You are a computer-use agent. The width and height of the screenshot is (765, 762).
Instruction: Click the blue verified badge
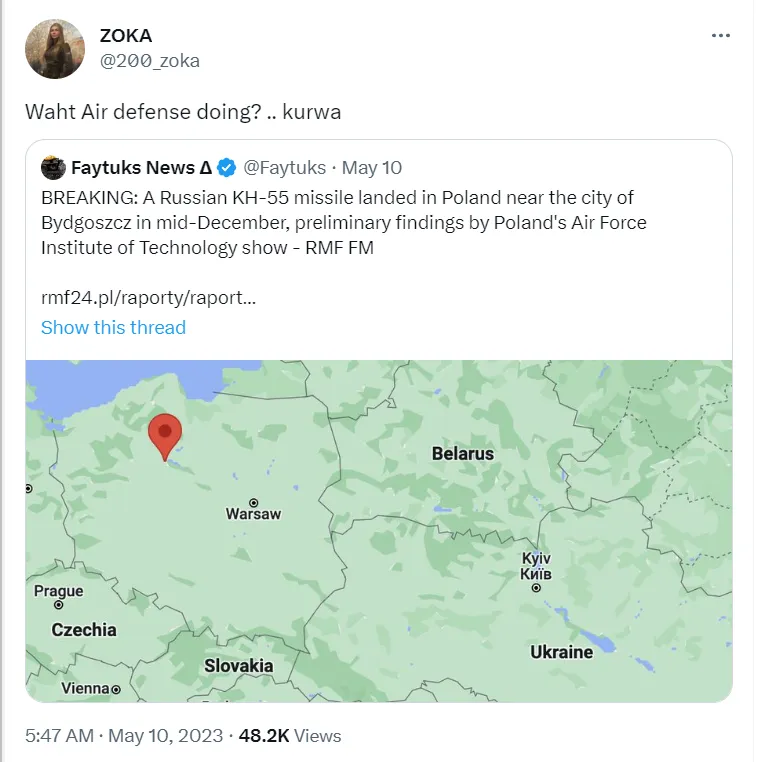(228, 167)
